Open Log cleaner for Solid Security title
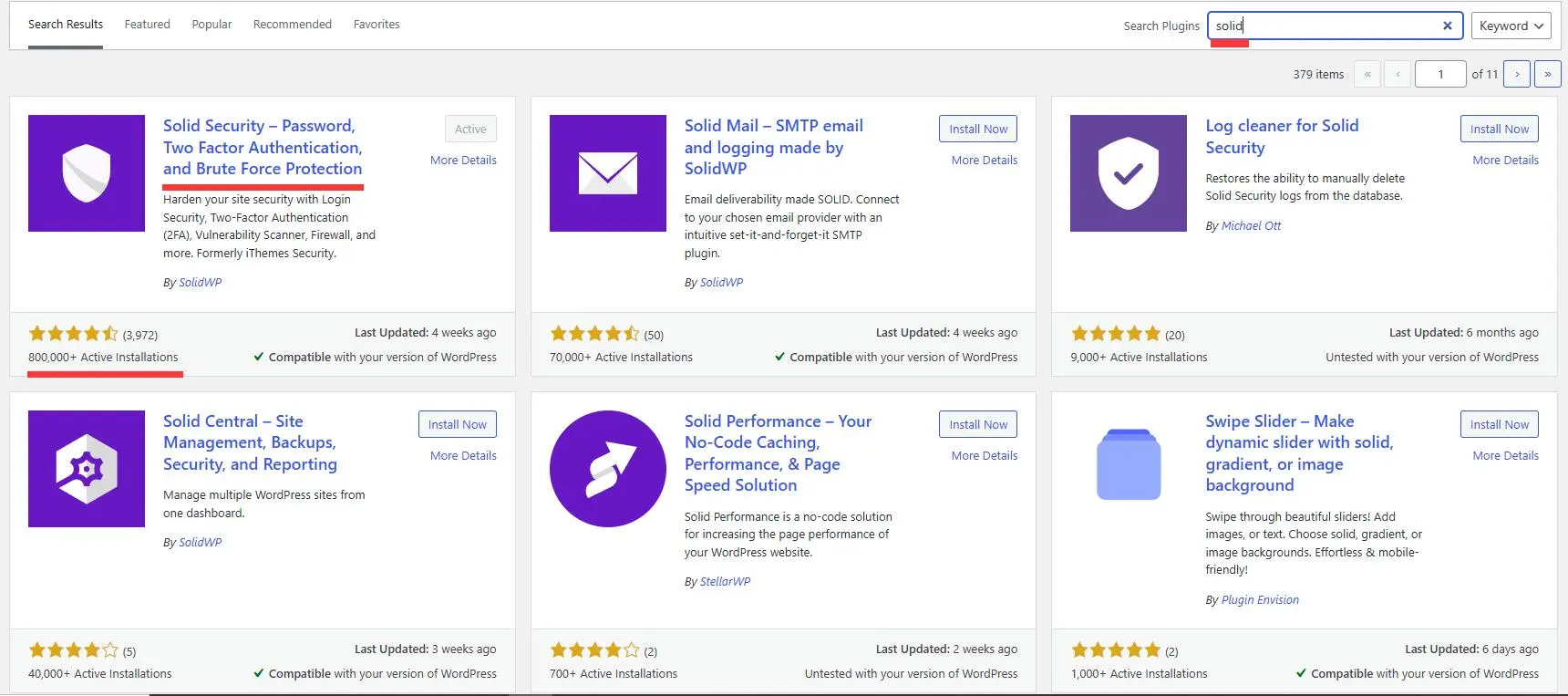This screenshot has width=1568, height=696. pos(1282,136)
